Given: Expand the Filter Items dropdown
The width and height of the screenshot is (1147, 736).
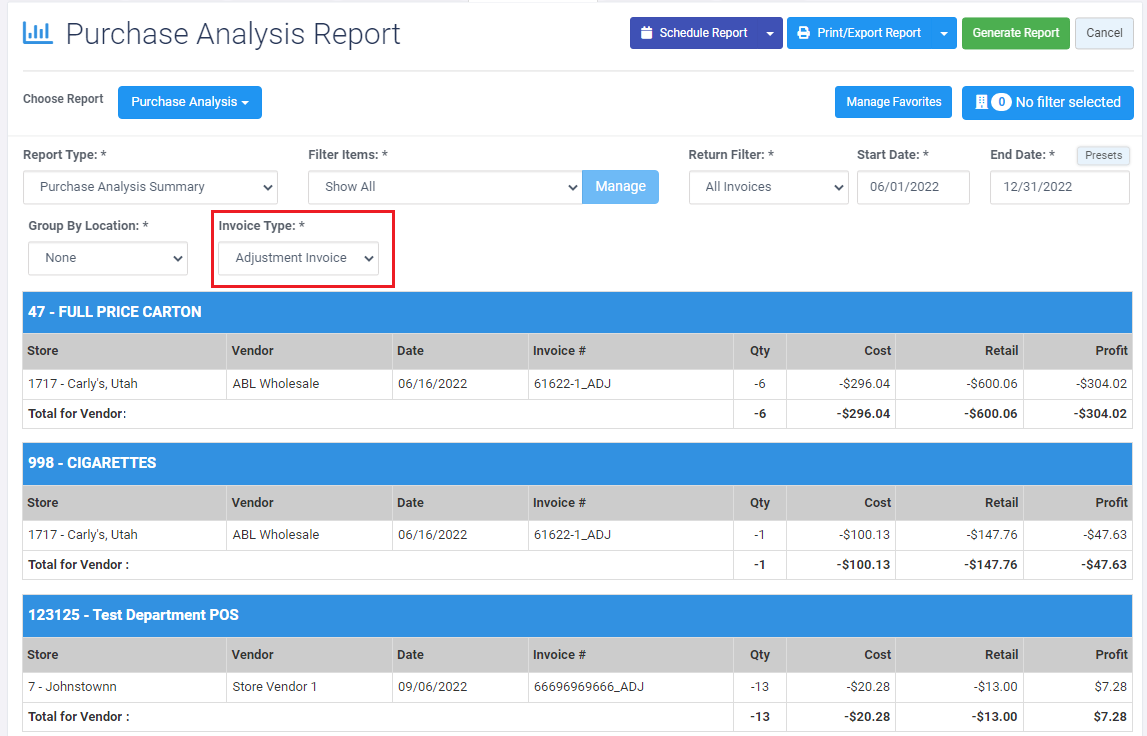Looking at the screenshot, I should point(445,187).
